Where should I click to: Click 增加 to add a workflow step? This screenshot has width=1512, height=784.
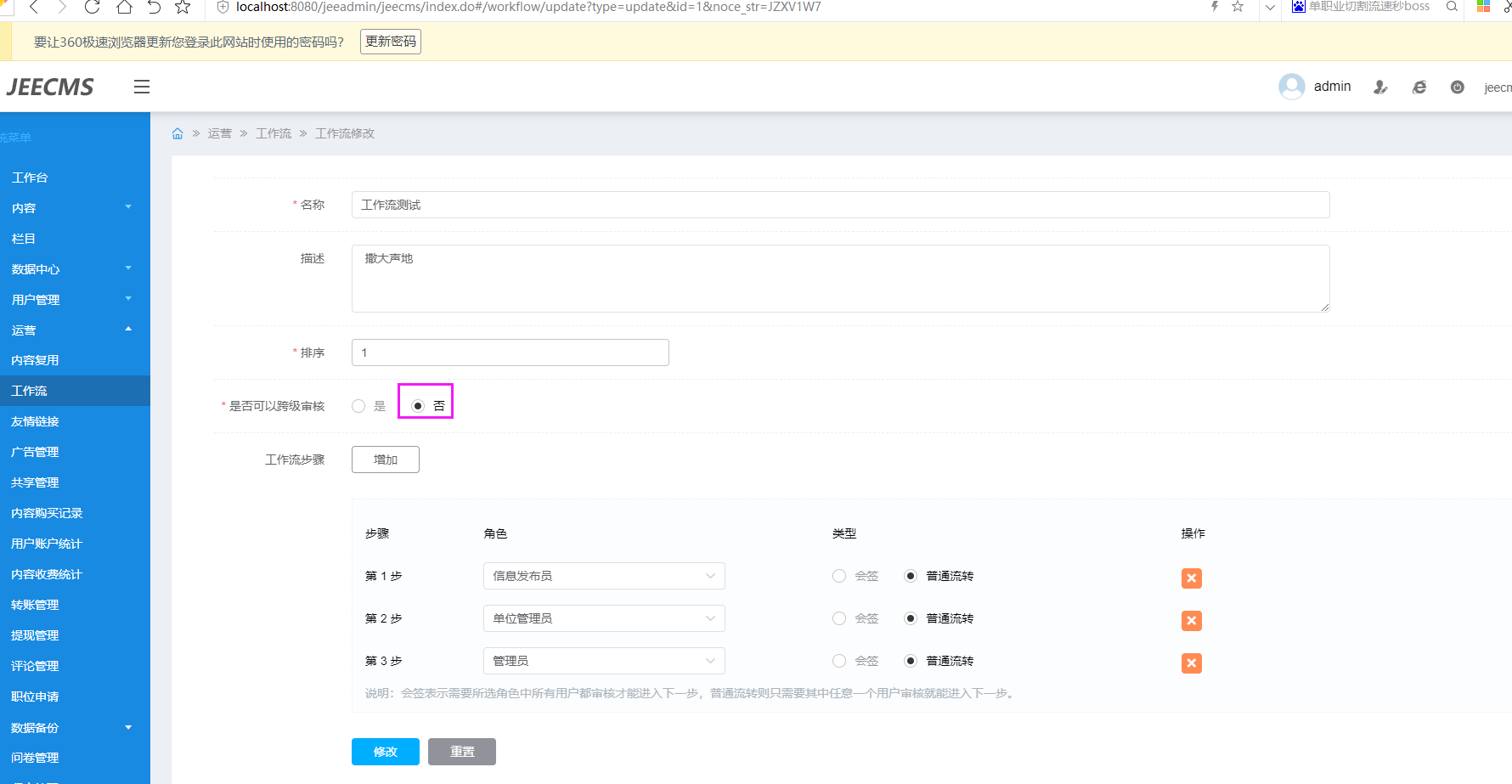(386, 460)
